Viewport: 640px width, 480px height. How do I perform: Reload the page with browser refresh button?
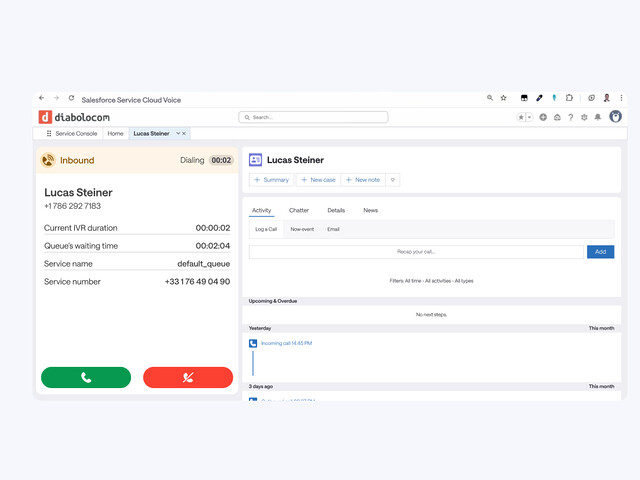coord(71,99)
